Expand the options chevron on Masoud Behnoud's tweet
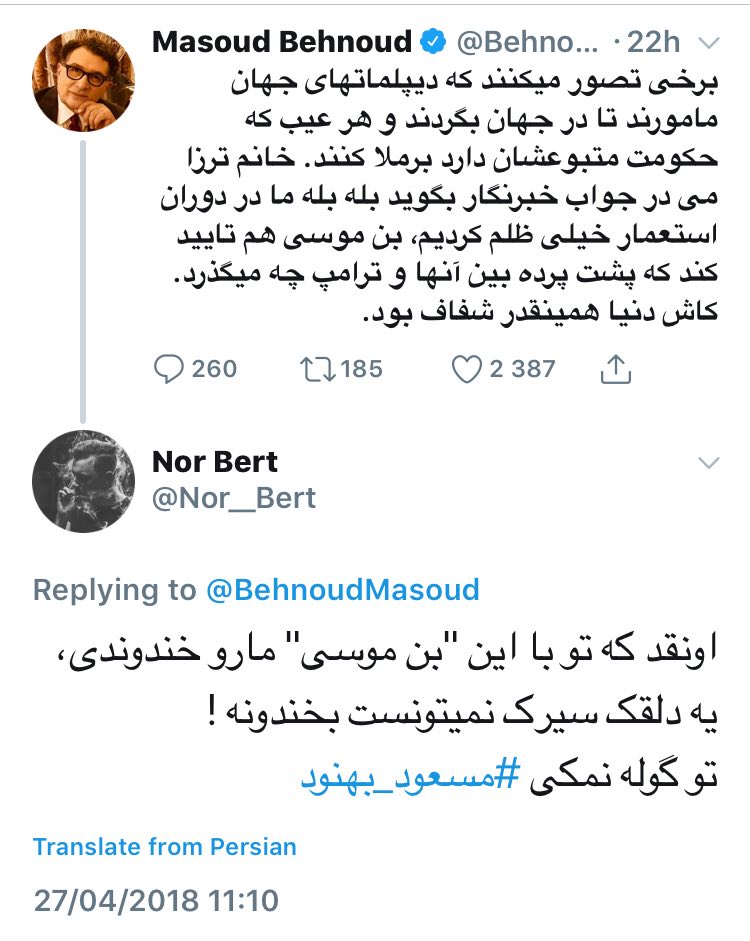The image size is (750, 941). (708, 44)
